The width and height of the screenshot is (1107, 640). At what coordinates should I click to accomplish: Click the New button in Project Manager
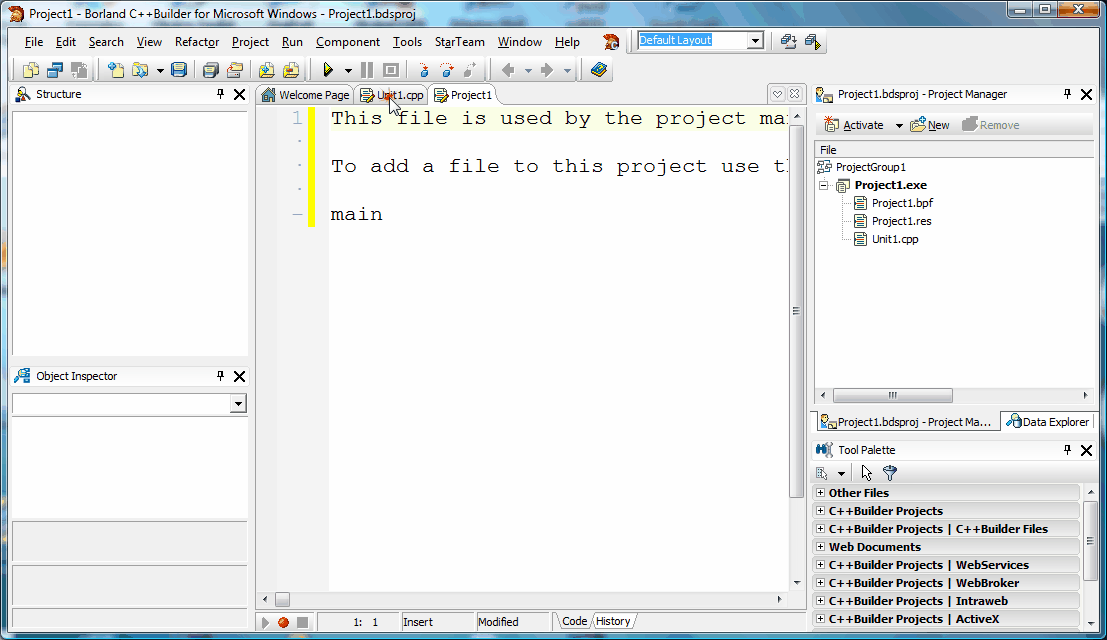[930, 125]
